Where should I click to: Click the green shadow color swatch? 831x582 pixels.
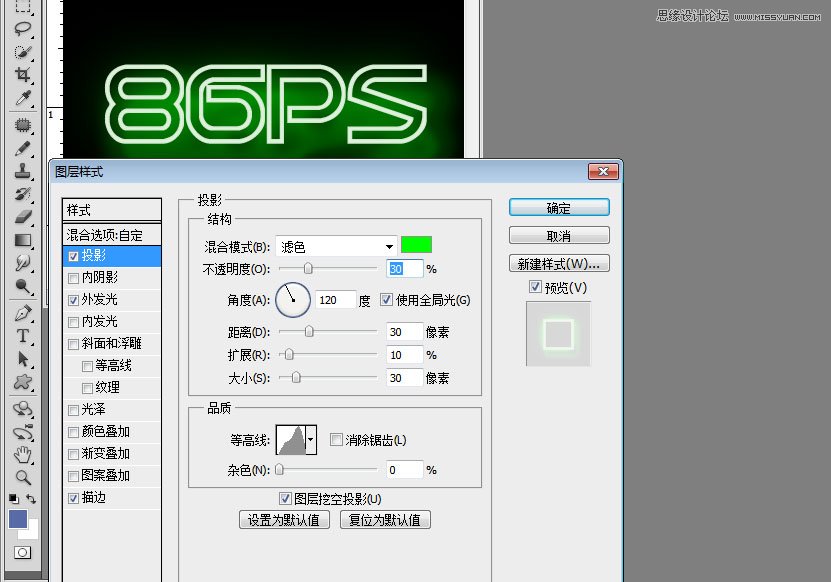click(416, 245)
